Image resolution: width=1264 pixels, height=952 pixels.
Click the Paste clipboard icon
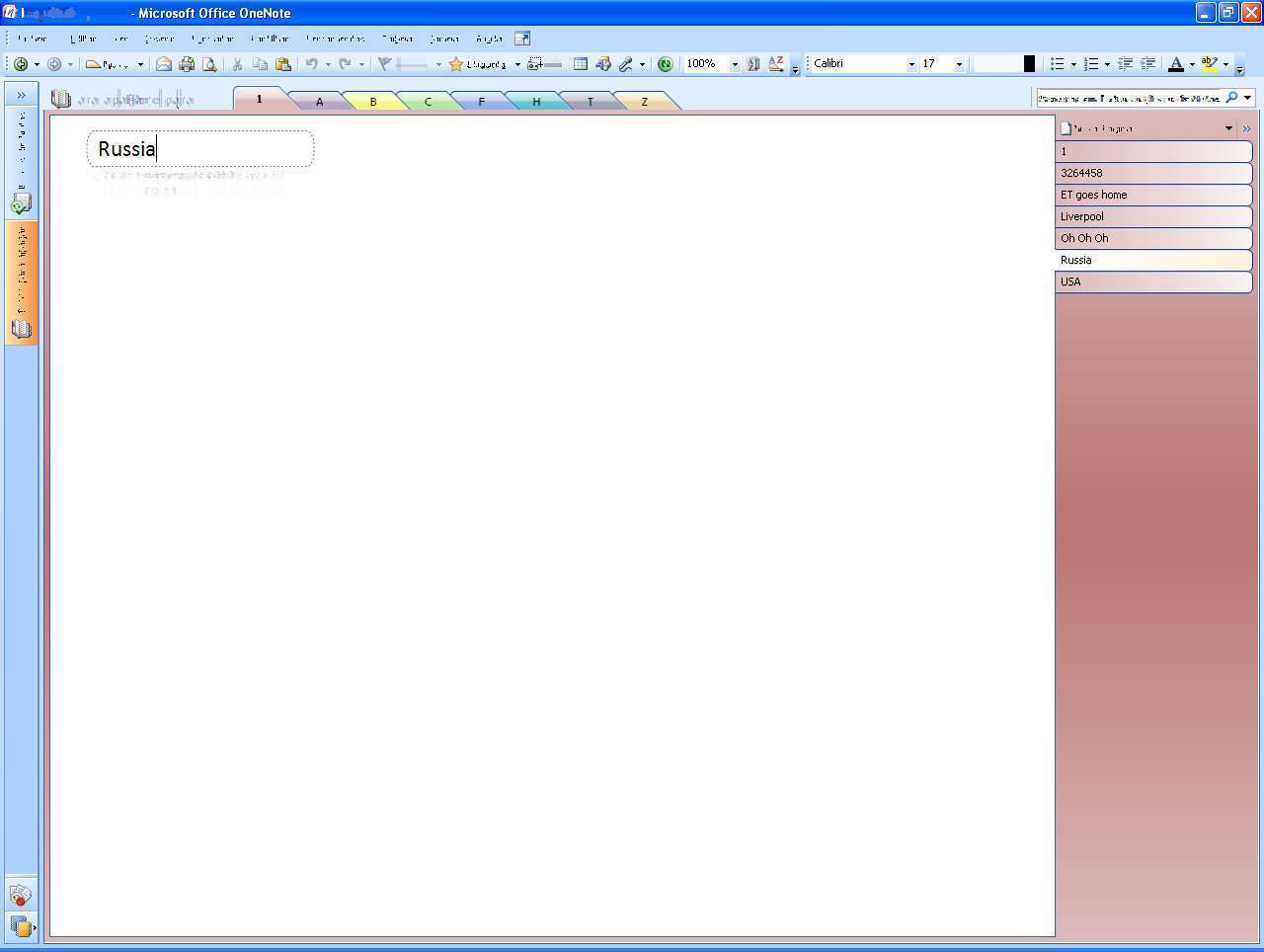pos(283,64)
